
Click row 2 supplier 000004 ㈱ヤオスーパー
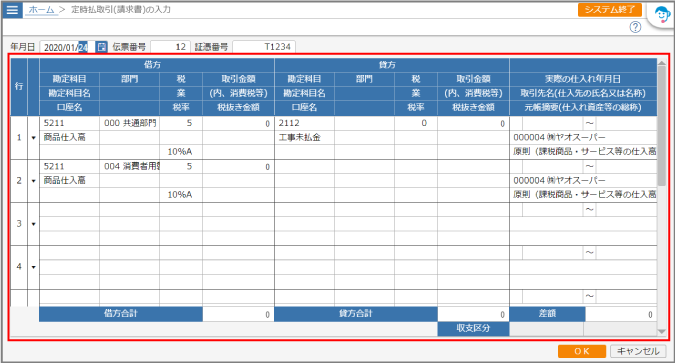pyautogui.click(x=583, y=180)
